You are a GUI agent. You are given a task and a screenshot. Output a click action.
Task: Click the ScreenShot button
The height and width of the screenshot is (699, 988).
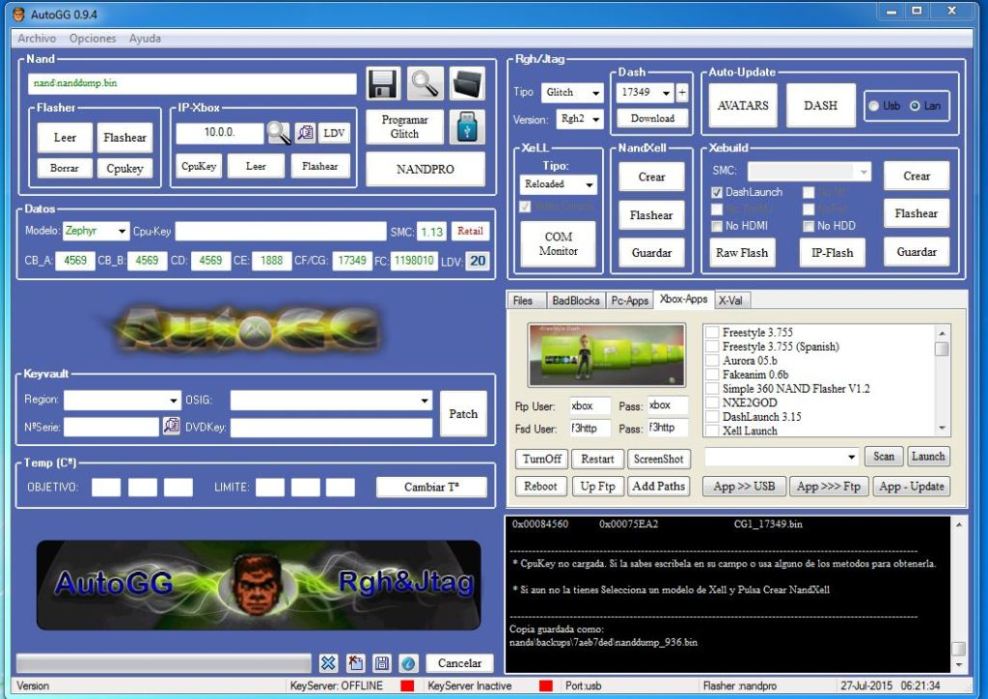tap(658, 459)
